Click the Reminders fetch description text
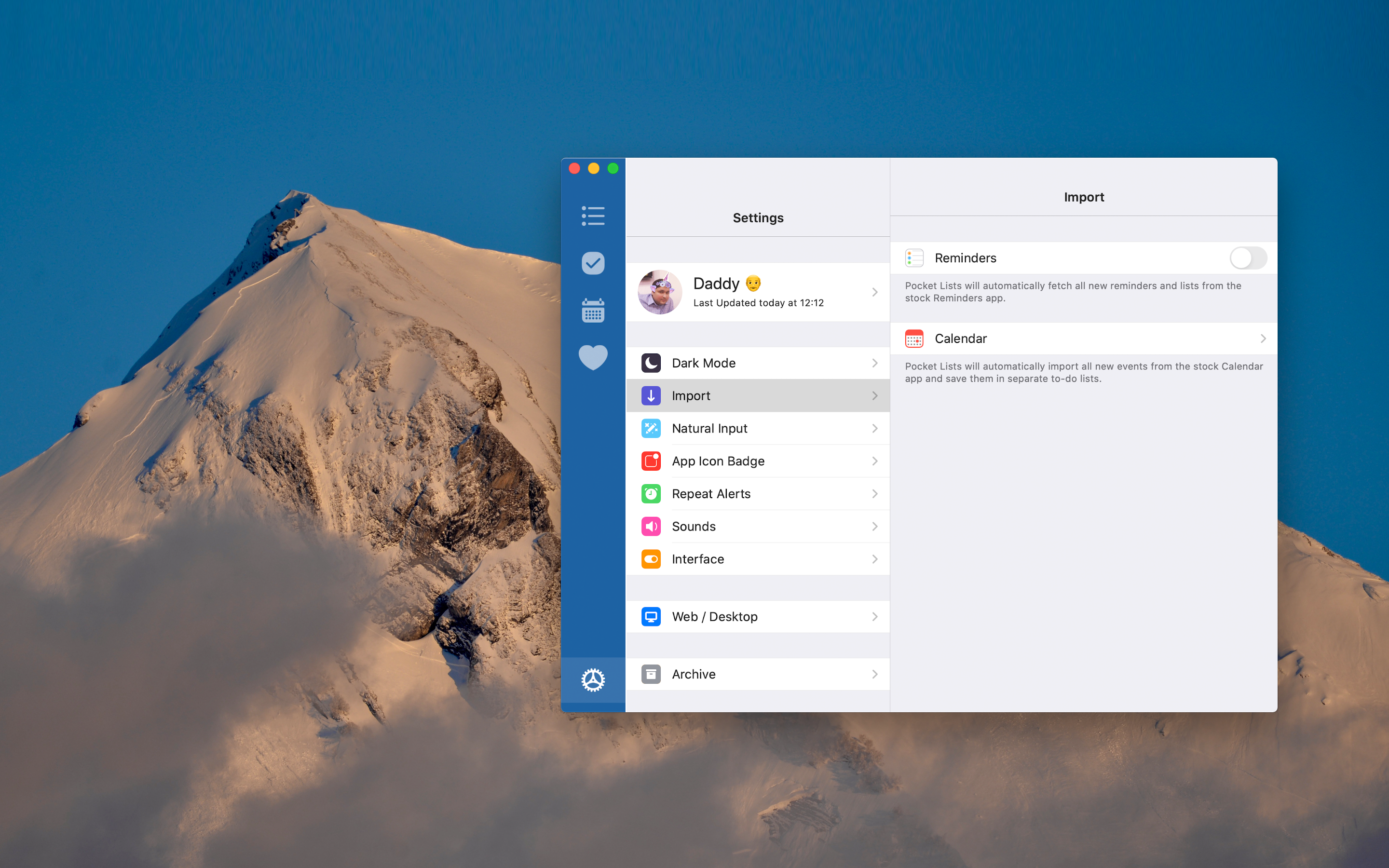Screen dimensions: 1389x868 1073,292
